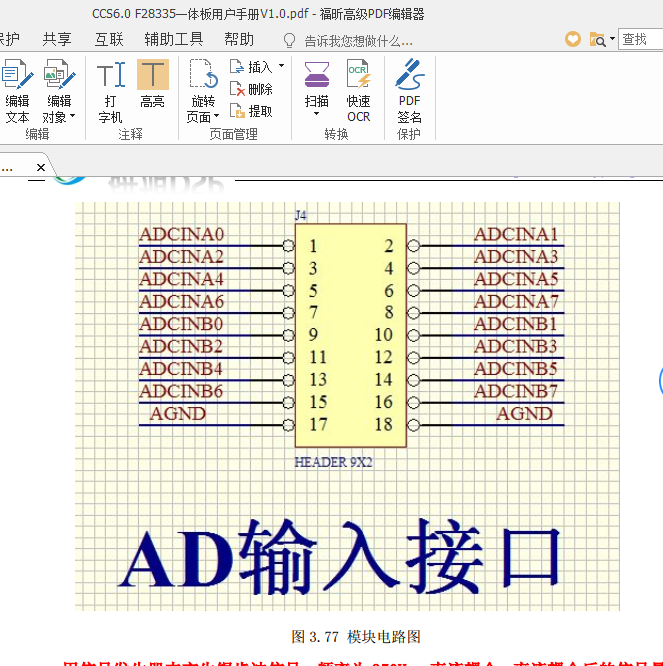663x666 pixels.
Task: Open the Protect ribbon tab
Action: (9, 40)
